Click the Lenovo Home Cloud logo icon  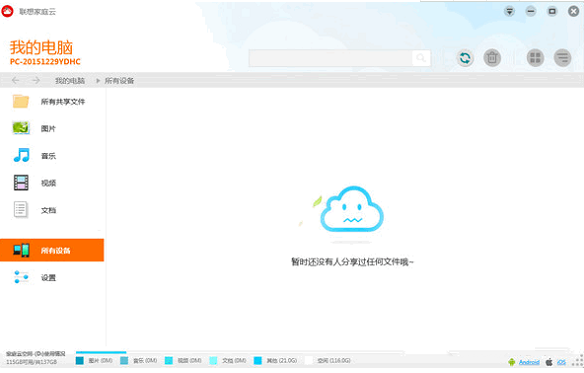[x=7, y=11]
